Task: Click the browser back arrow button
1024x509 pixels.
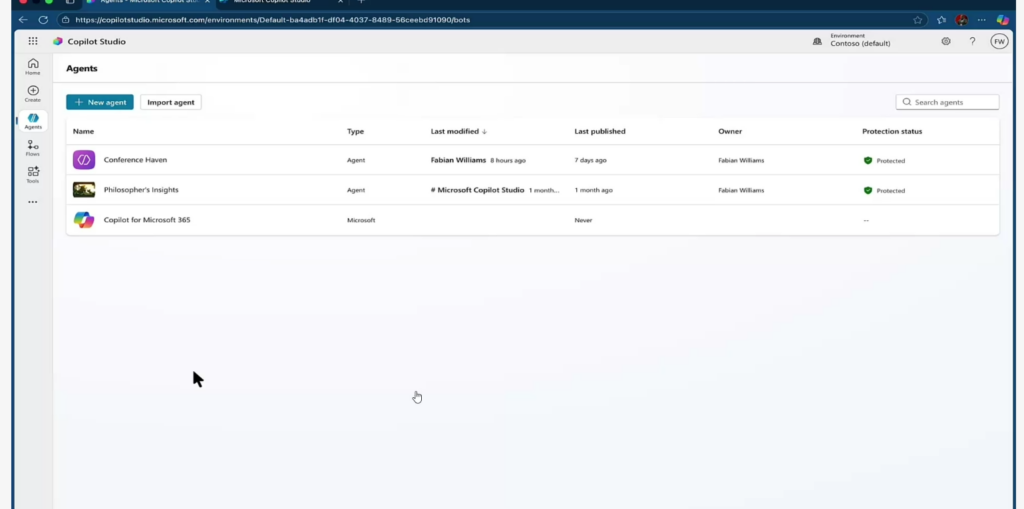Action: 23,19
